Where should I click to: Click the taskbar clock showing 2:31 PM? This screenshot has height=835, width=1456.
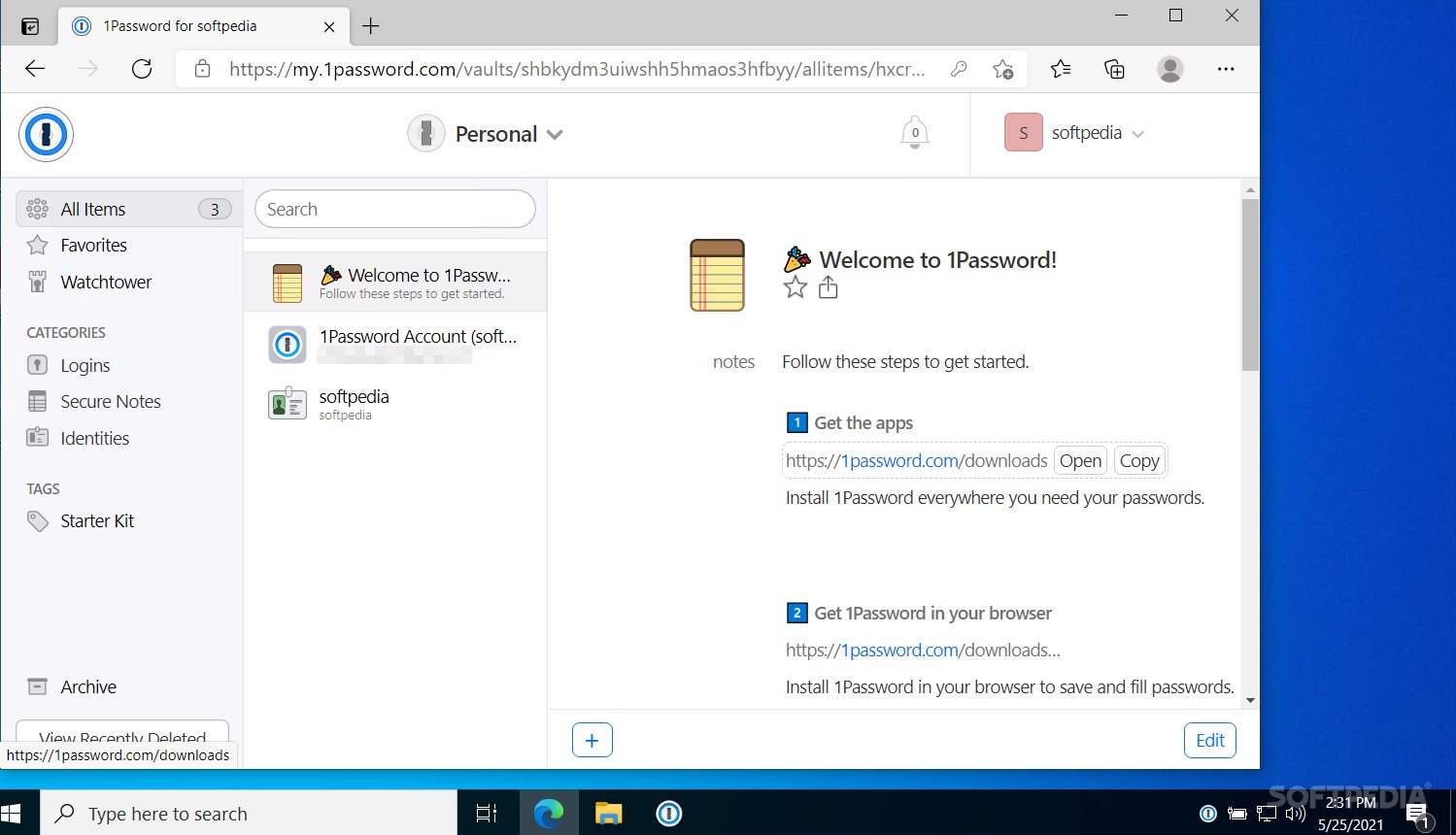(1350, 803)
